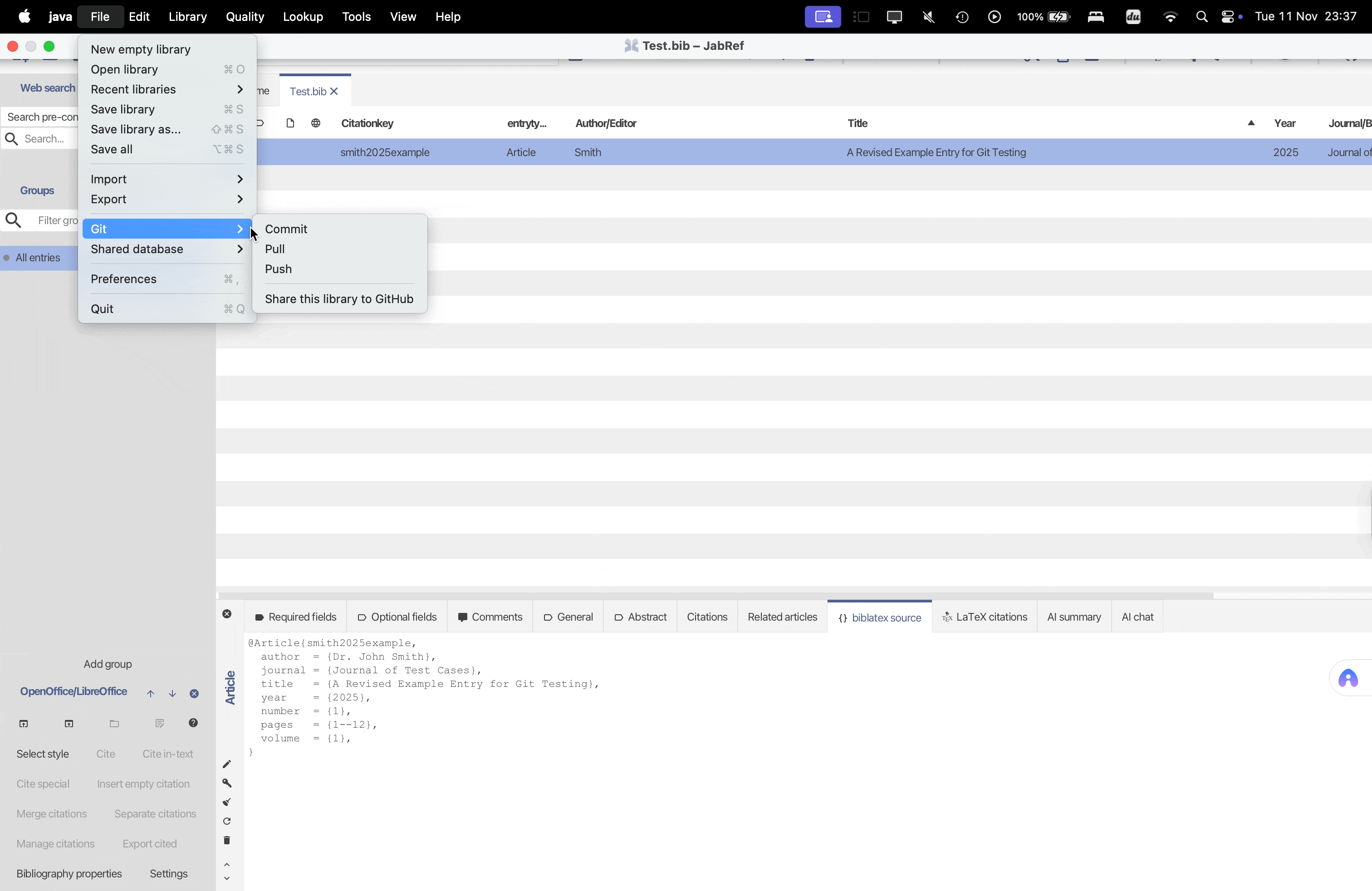Viewport: 1372px width, 891px height.
Task: Click the key icon to generate citation key
Action: (226, 783)
